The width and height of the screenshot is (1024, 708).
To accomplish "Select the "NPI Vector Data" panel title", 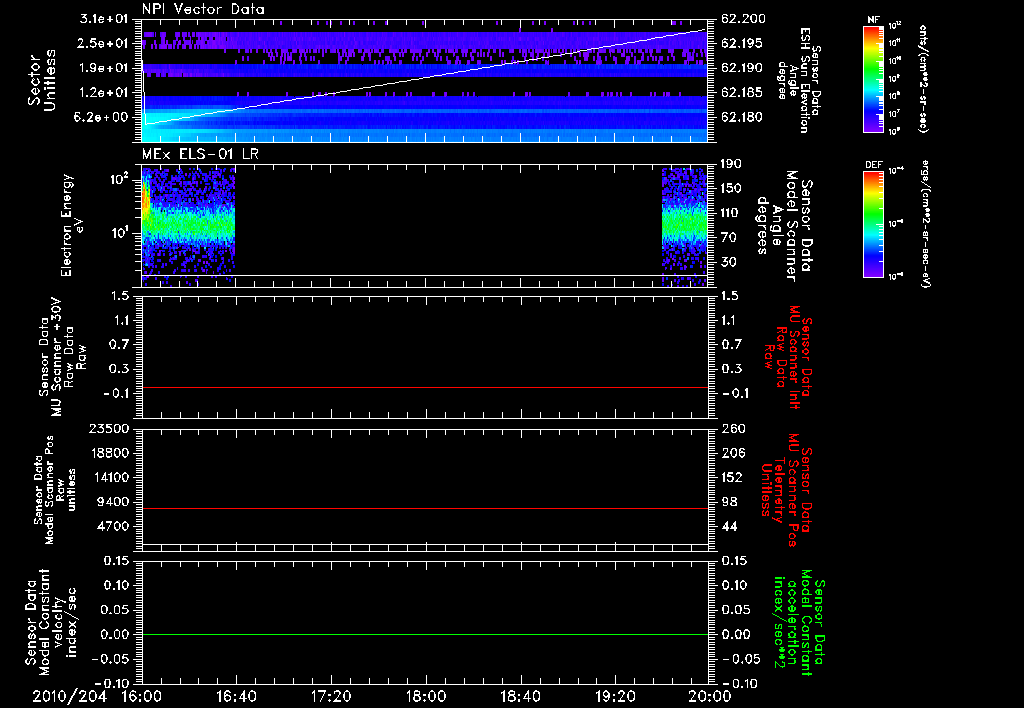I will (x=203, y=9).
